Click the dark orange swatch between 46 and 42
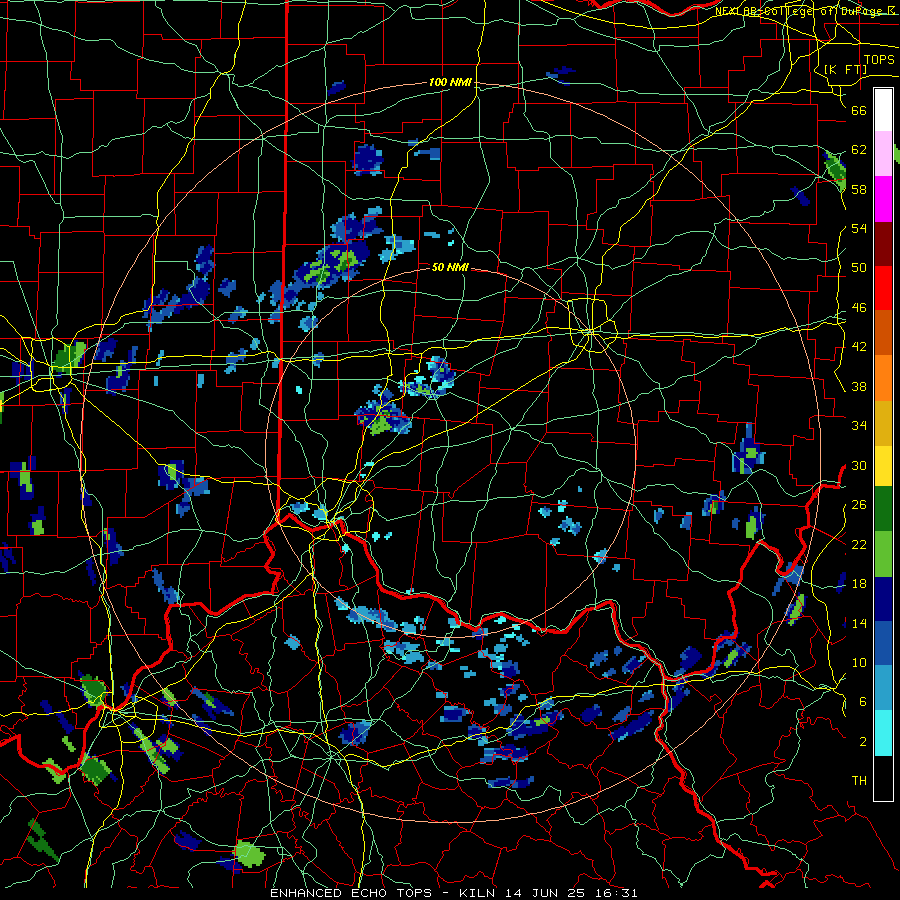This screenshot has width=900, height=900. (x=883, y=333)
